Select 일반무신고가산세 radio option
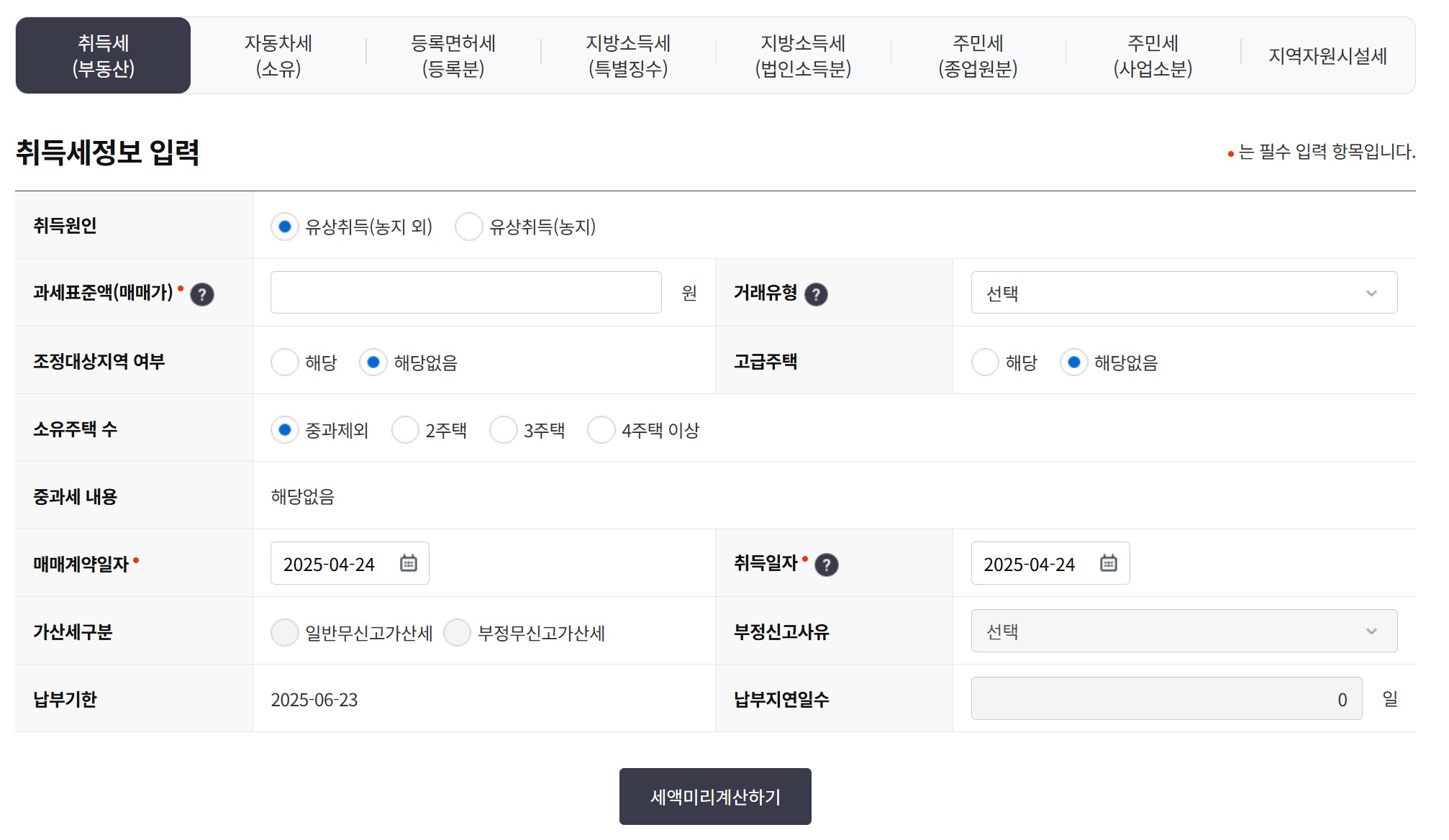Image resolution: width=1449 pixels, height=840 pixels. (285, 632)
